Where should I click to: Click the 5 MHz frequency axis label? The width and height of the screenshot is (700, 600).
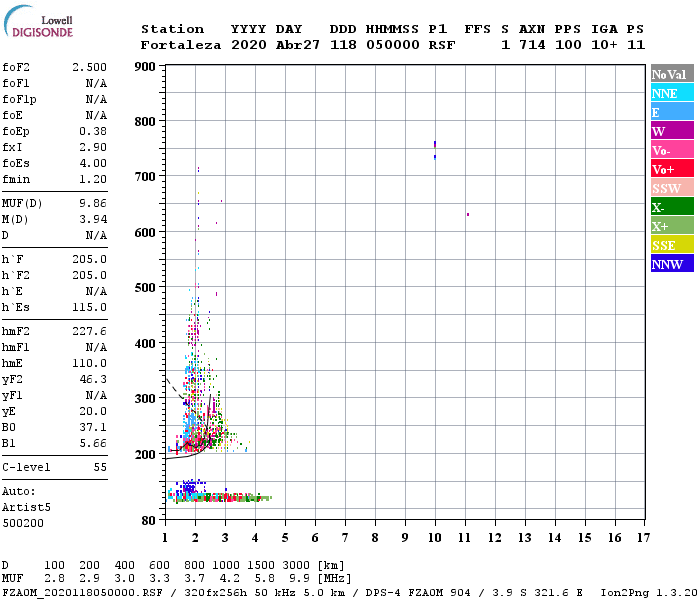coord(285,538)
